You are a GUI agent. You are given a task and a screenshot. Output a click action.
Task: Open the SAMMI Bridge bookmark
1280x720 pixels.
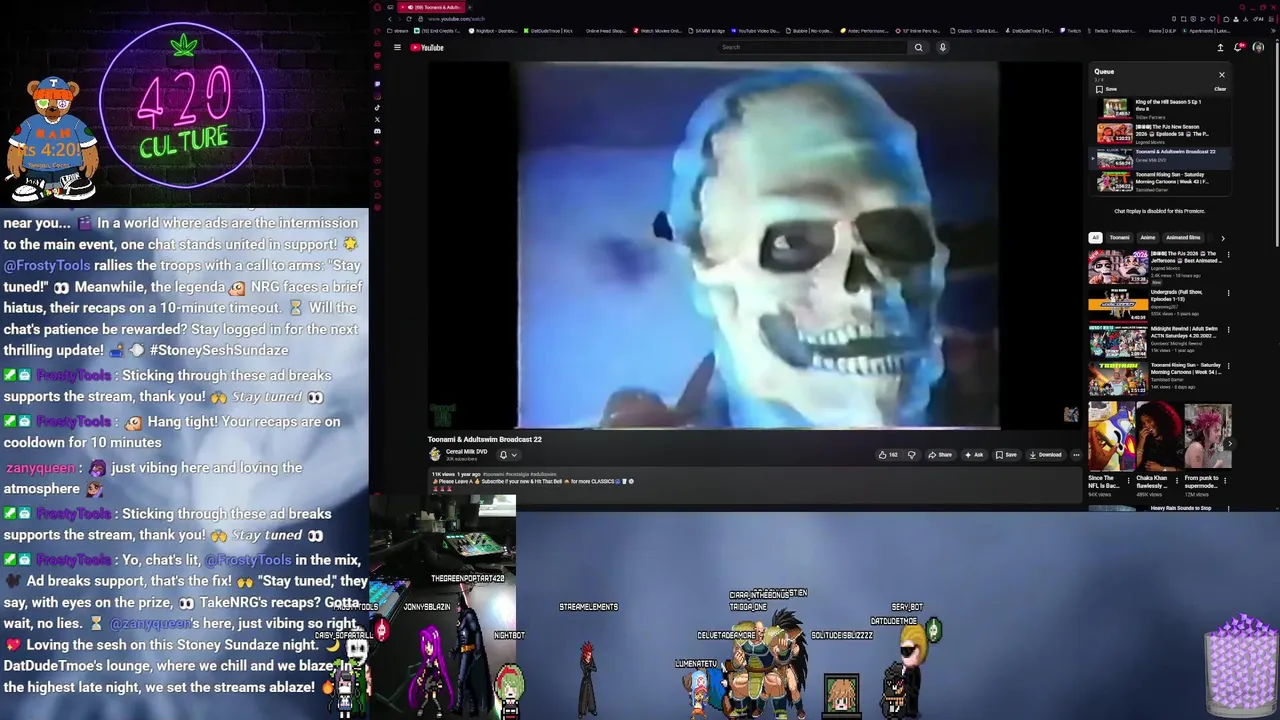coord(708,31)
